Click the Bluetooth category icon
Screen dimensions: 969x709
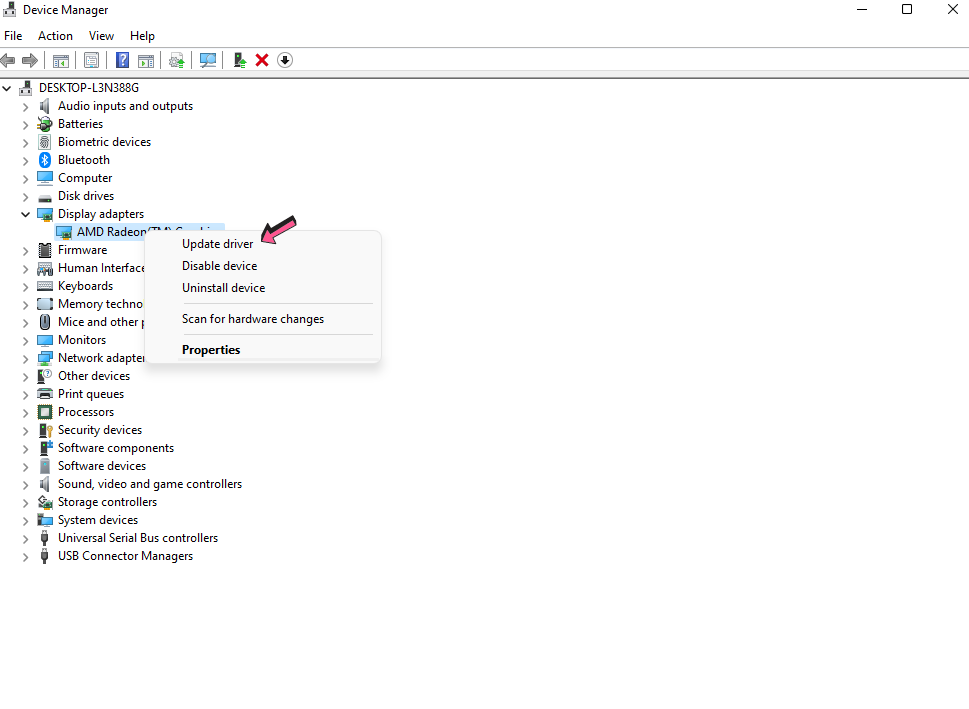pos(45,160)
